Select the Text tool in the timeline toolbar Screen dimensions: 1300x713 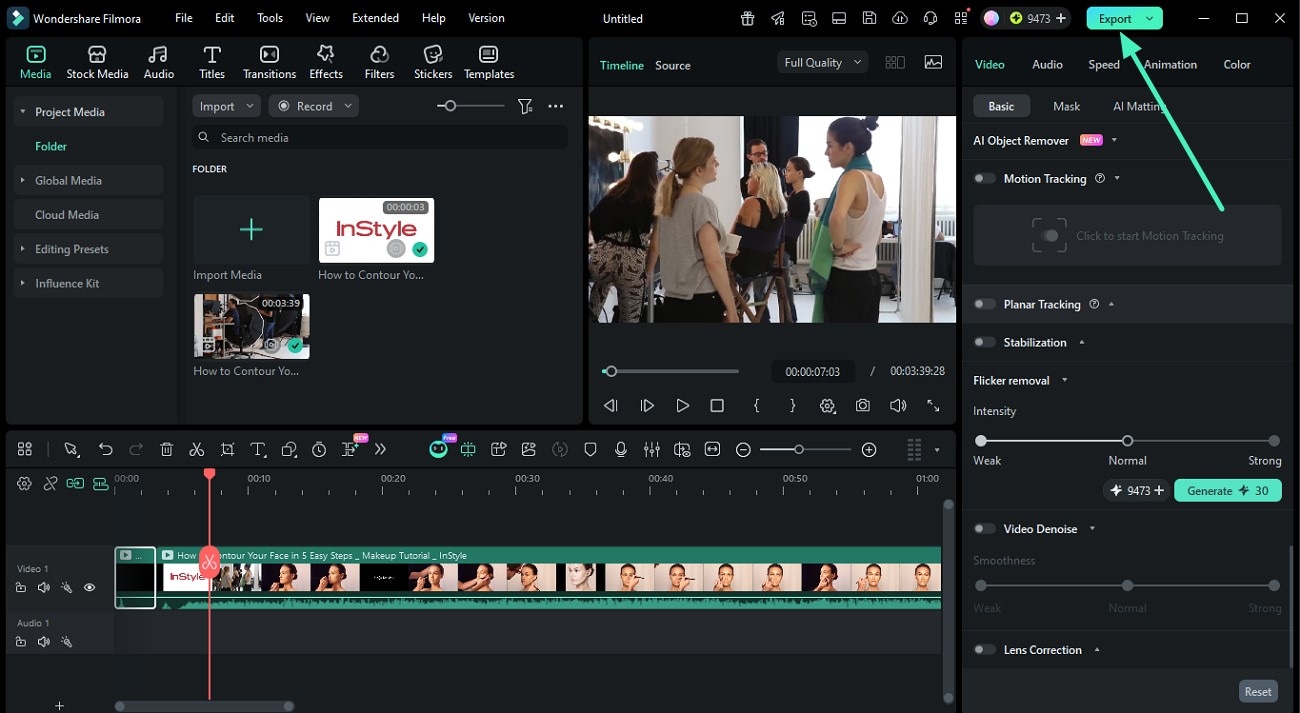pyautogui.click(x=257, y=449)
